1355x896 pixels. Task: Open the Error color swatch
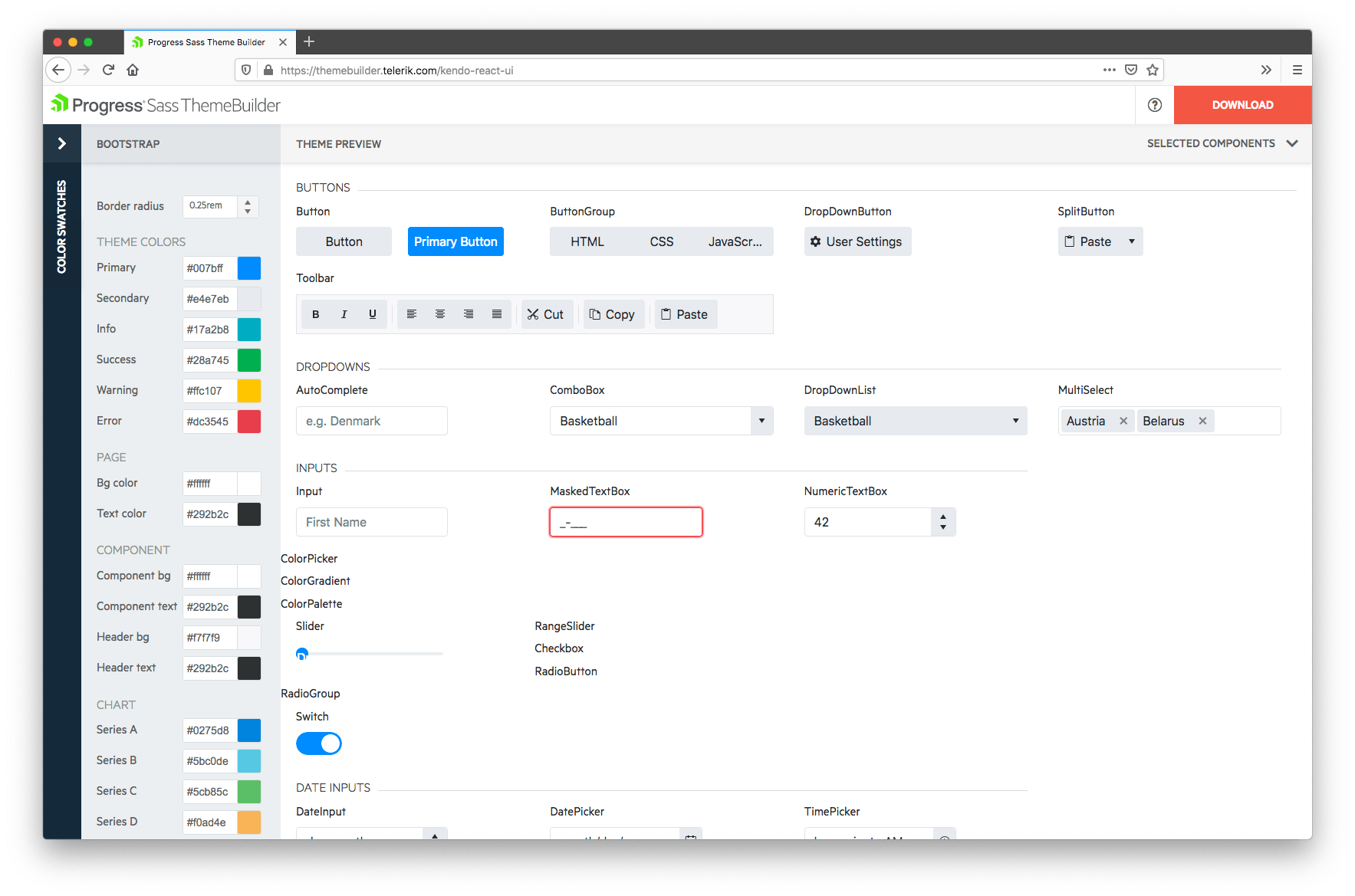coord(249,422)
